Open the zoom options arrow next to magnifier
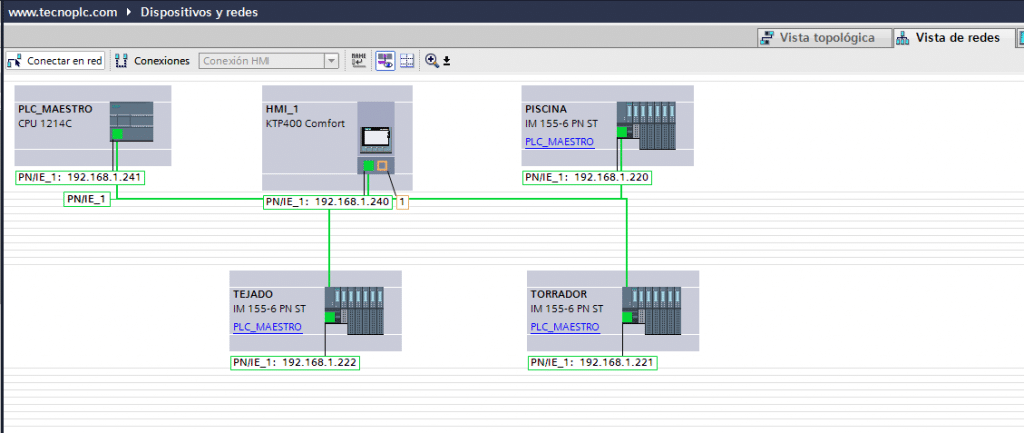This screenshot has height=433, width=1024. [x=447, y=61]
